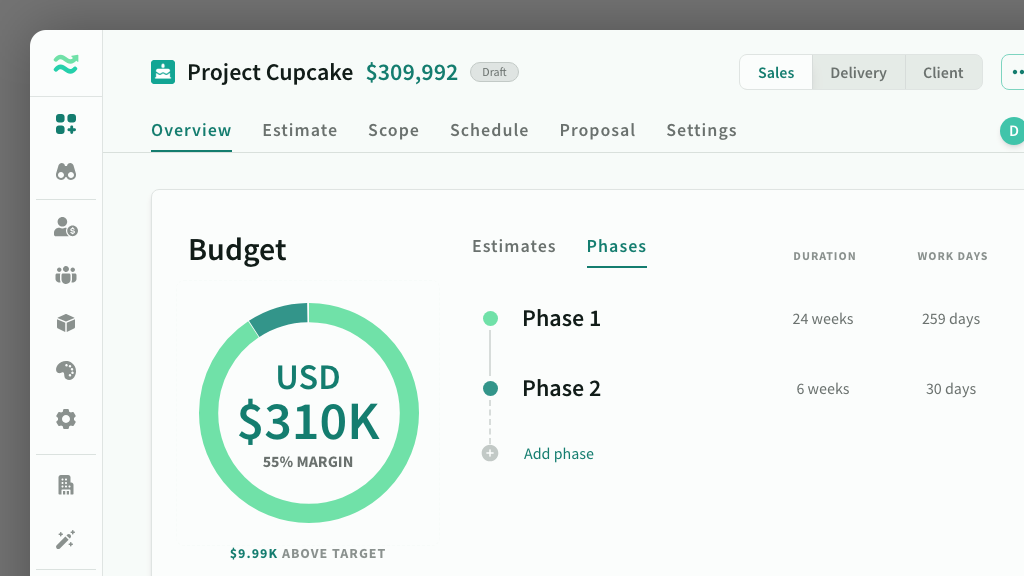Image resolution: width=1024 pixels, height=576 pixels.
Task: Open the color palette icon
Action: click(x=66, y=371)
